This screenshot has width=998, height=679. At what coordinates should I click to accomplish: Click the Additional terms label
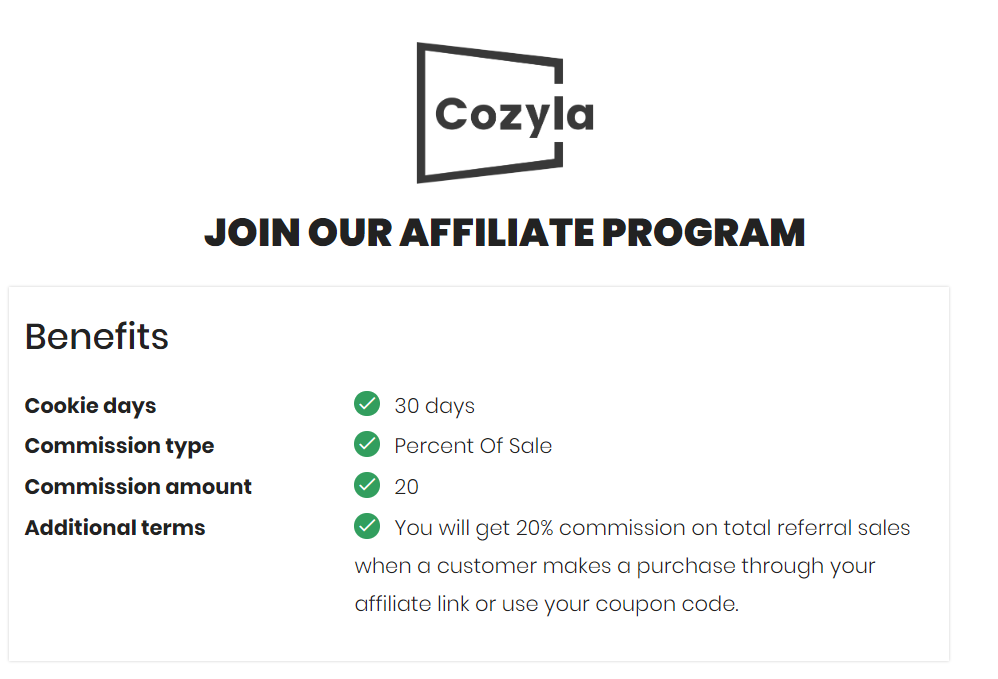115,528
